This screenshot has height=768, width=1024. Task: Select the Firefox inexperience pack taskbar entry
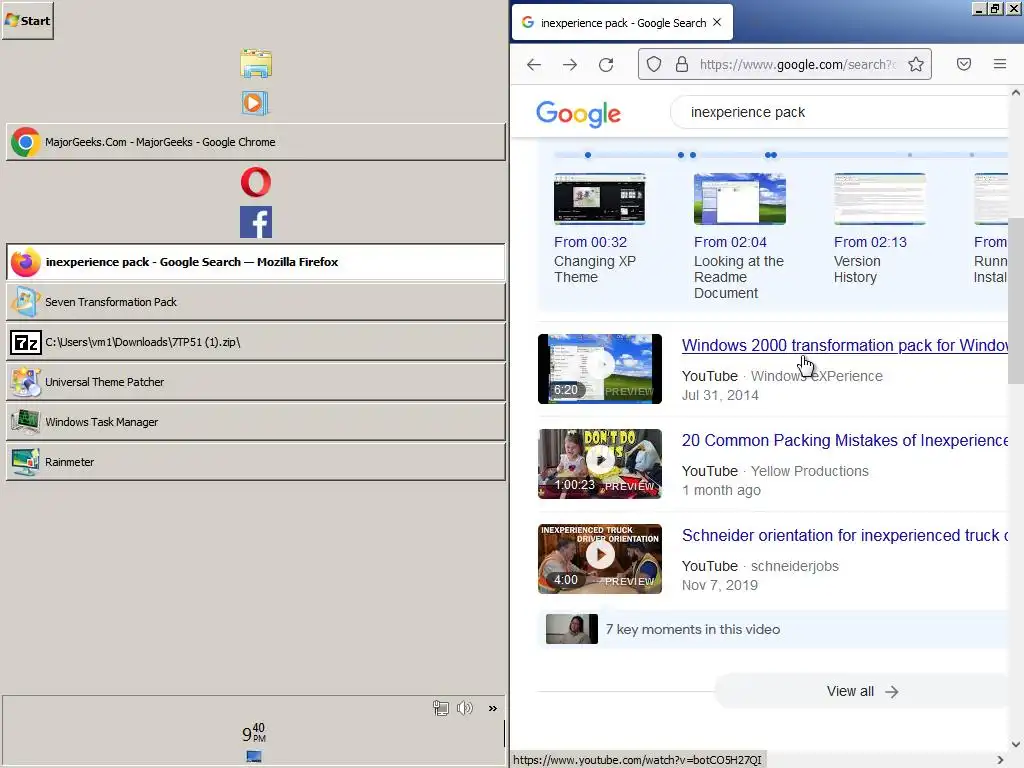[256, 262]
